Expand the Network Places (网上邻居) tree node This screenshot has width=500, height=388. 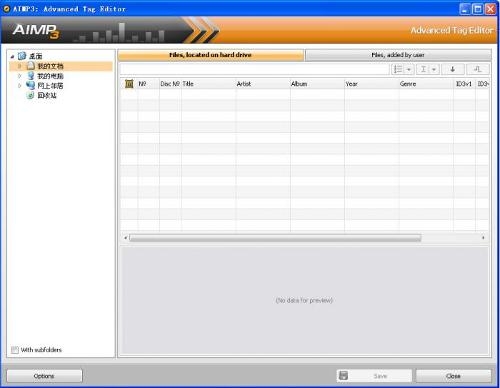(19, 86)
